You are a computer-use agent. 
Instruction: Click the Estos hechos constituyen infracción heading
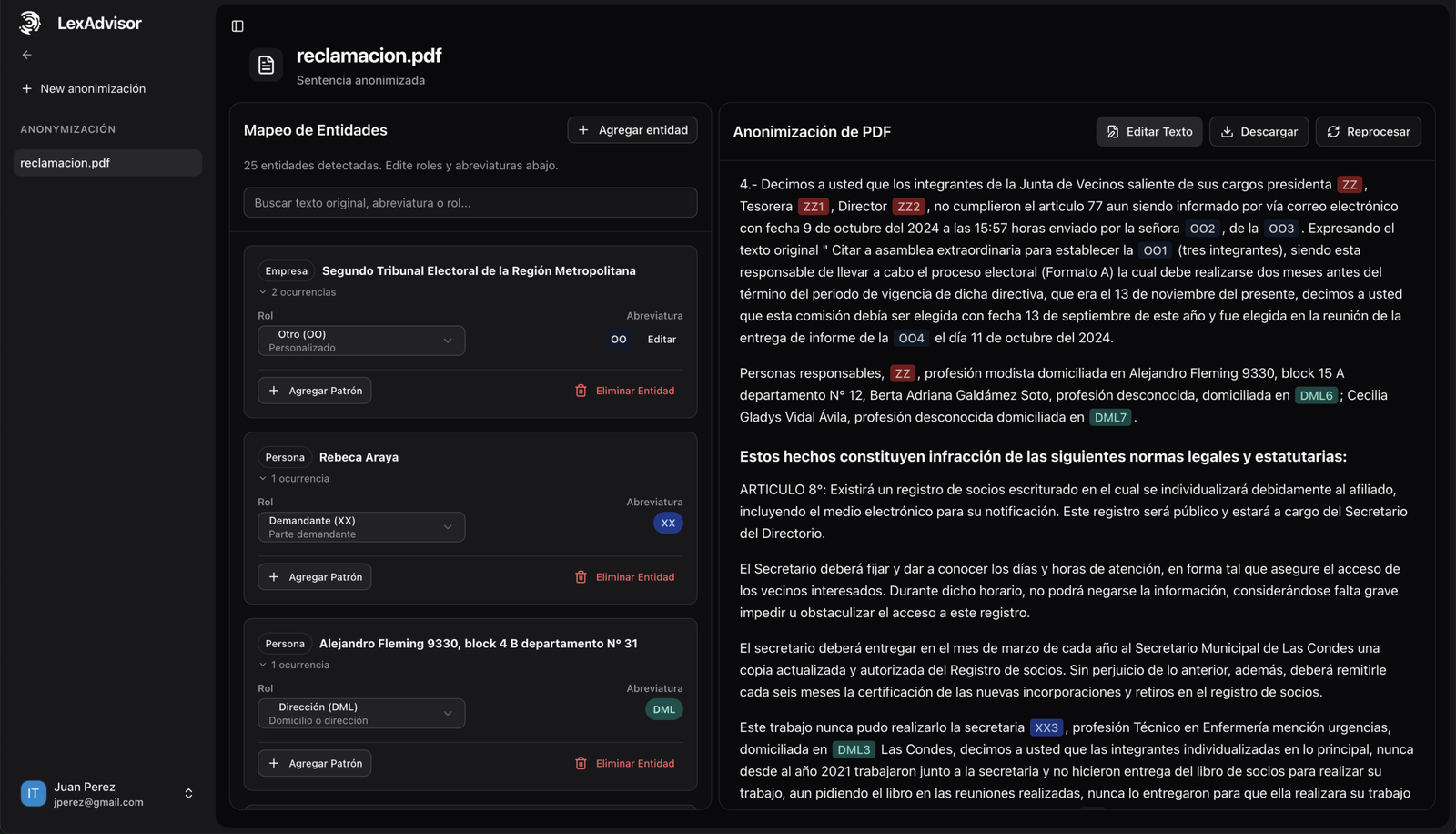pos(1043,456)
